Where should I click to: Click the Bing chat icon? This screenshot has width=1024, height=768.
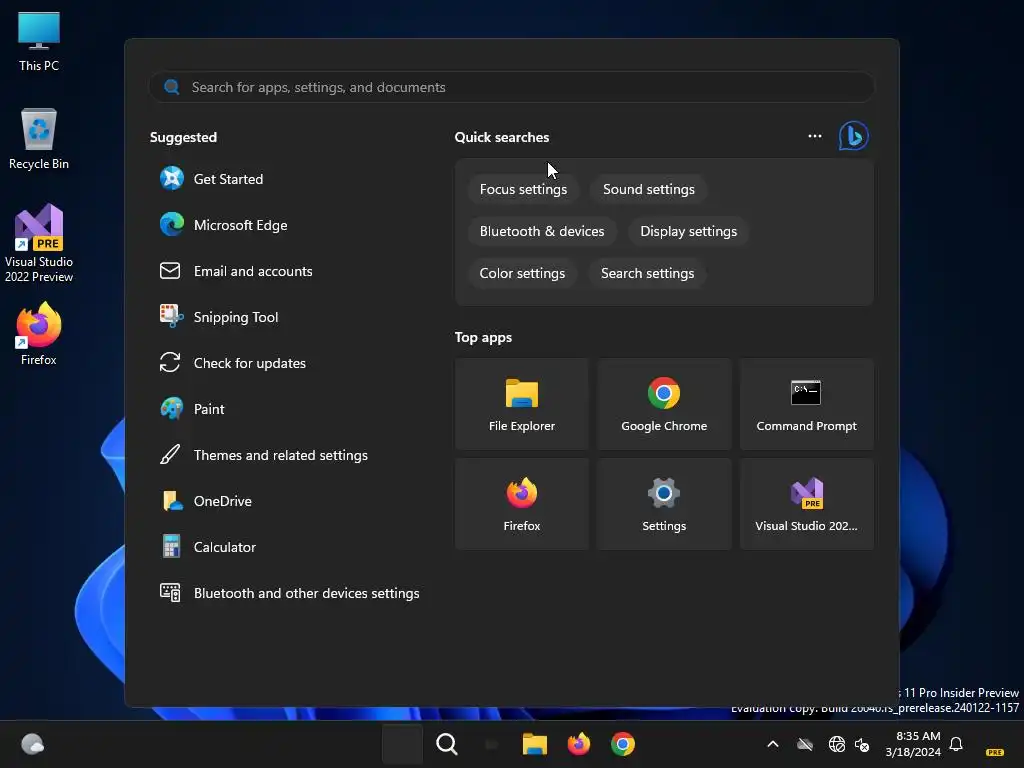(x=854, y=136)
